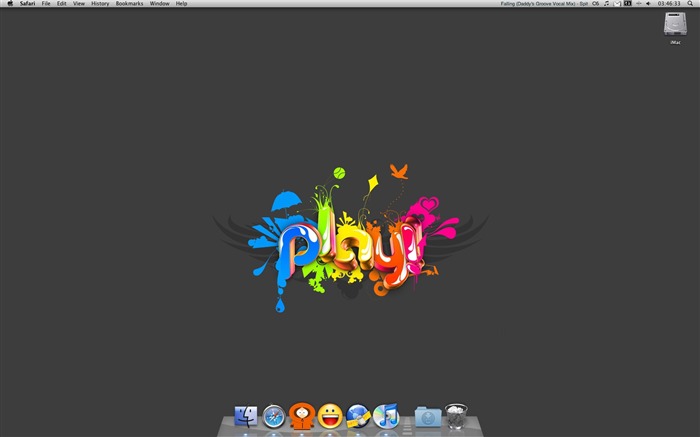Open Spotlight search magnifier icon
The height and width of the screenshot is (437, 700).
click(690, 3)
